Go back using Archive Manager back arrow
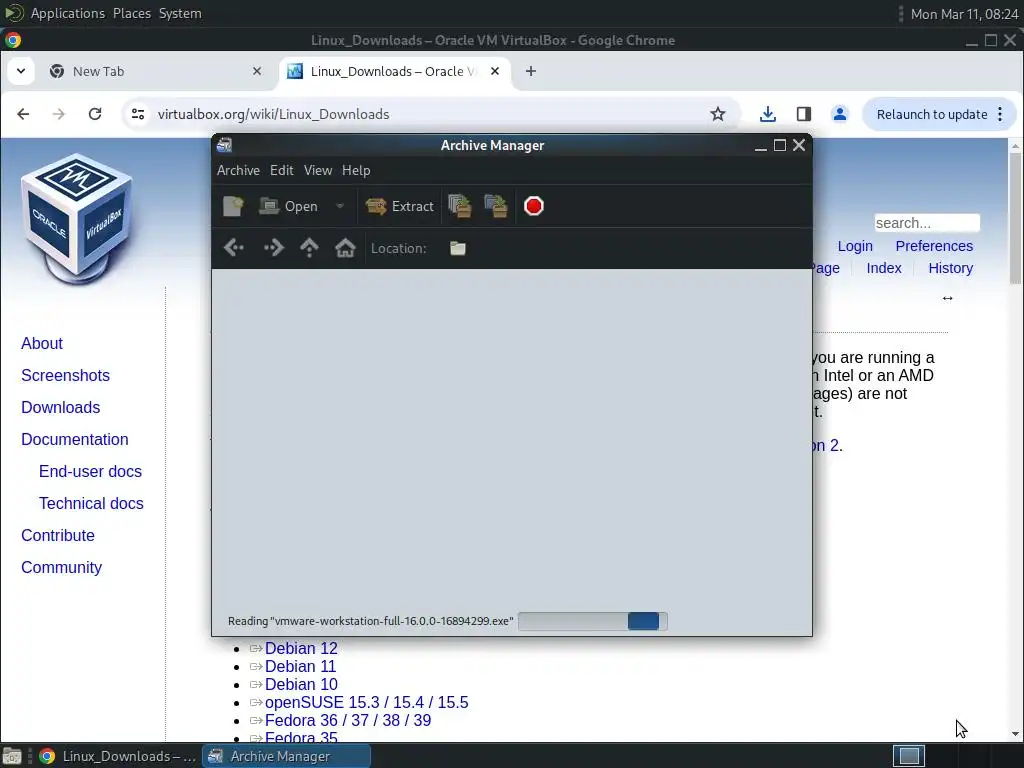This screenshot has width=1024, height=768. pos(234,248)
